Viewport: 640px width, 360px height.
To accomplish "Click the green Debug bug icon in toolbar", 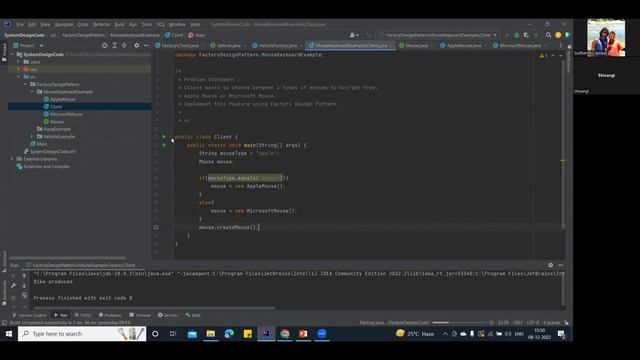I will click(516, 35).
